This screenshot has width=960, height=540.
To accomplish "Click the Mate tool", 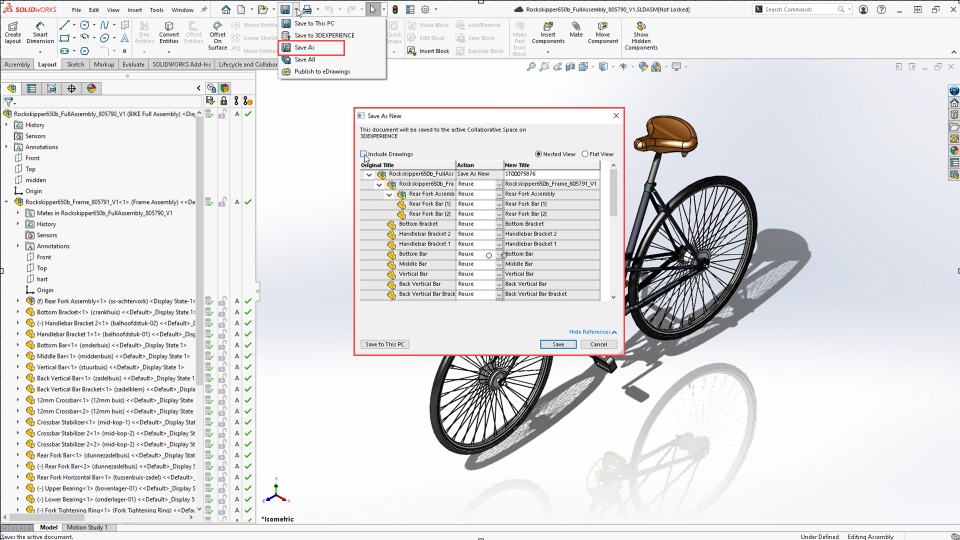I will (x=576, y=29).
